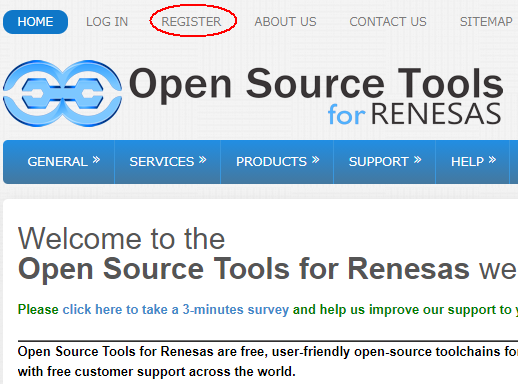
Task: Click the chevron beside SUPPORT
Action: point(417,160)
